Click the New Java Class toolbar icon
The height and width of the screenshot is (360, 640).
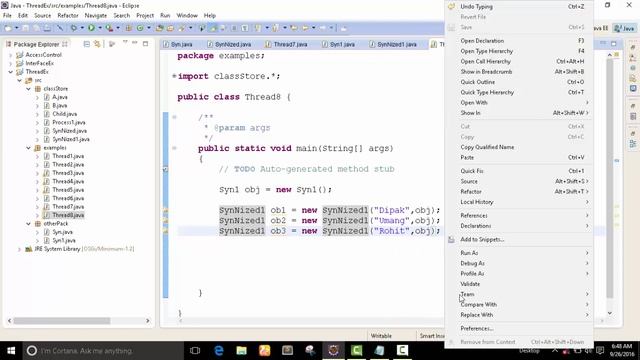140,28
